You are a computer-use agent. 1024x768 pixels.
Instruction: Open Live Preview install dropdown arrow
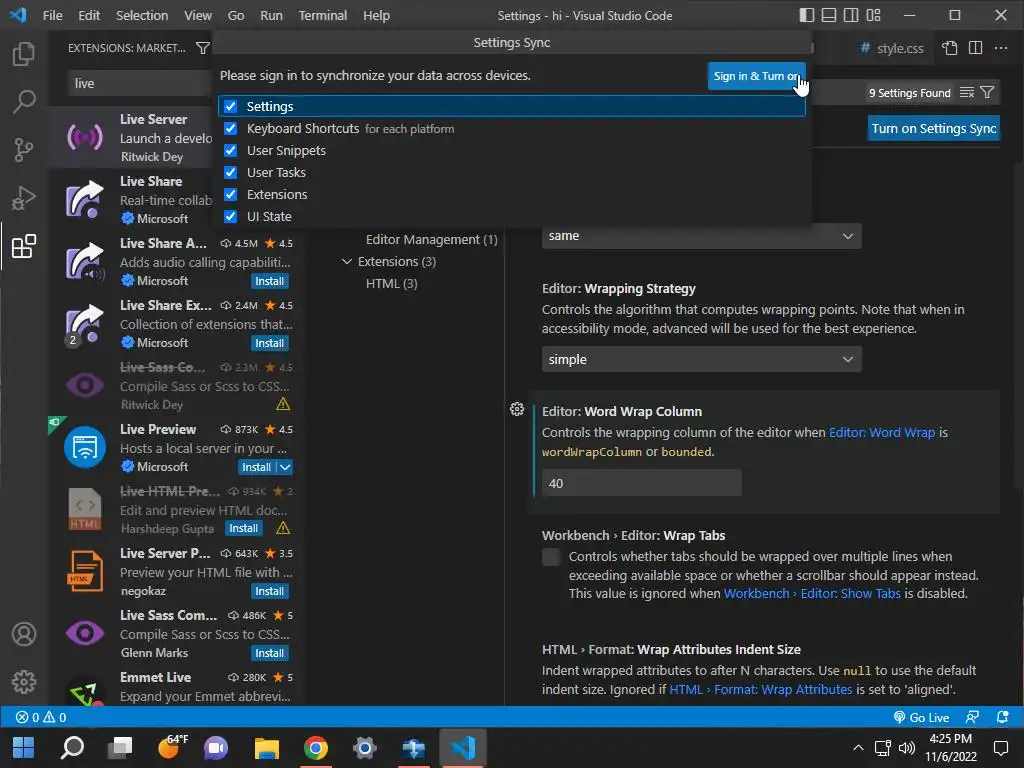(x=285, y=467)
